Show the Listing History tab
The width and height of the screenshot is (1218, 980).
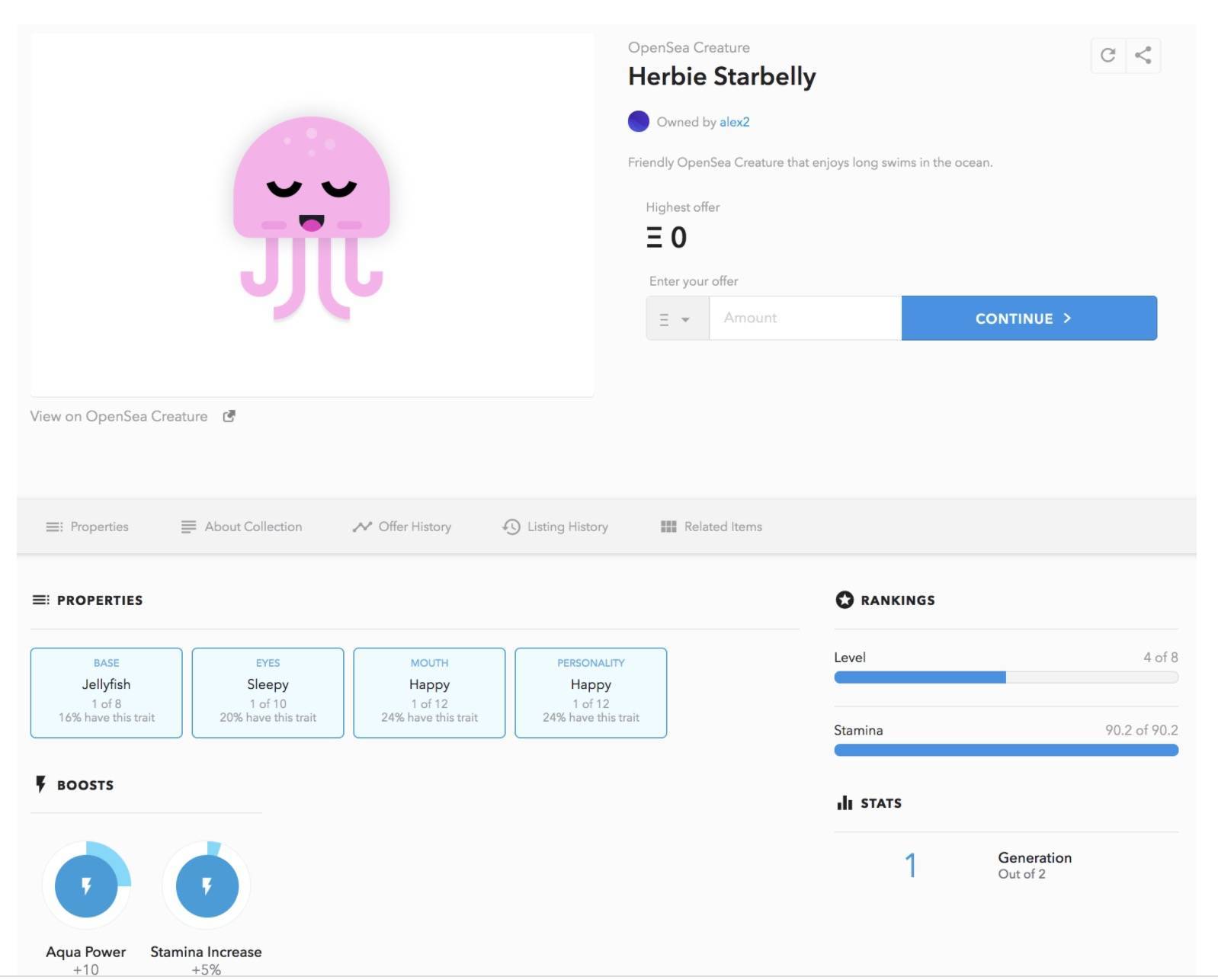tap(555, 527)
